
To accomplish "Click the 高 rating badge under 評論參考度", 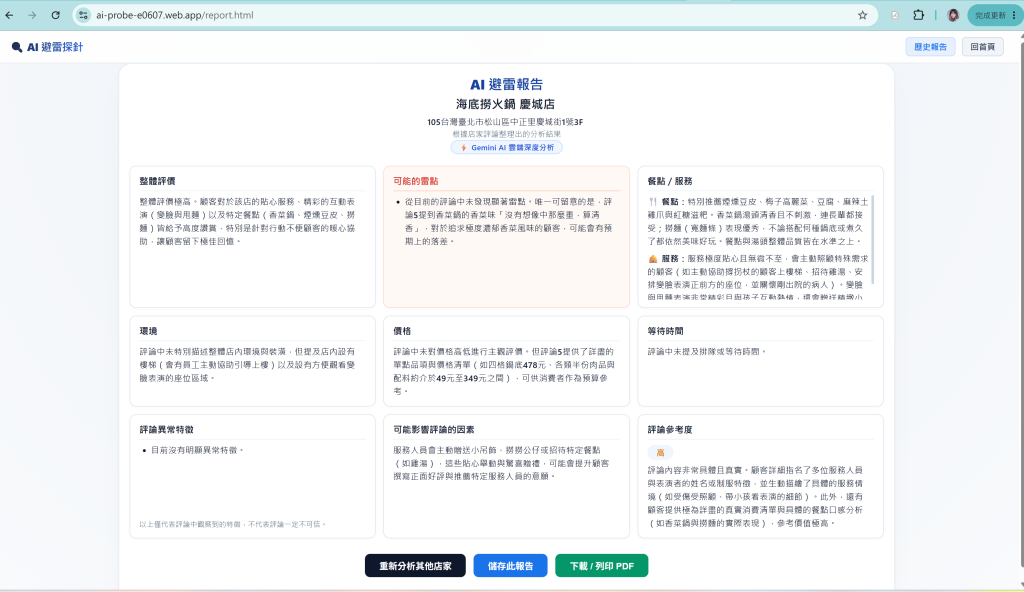I will tap(660, 452).
